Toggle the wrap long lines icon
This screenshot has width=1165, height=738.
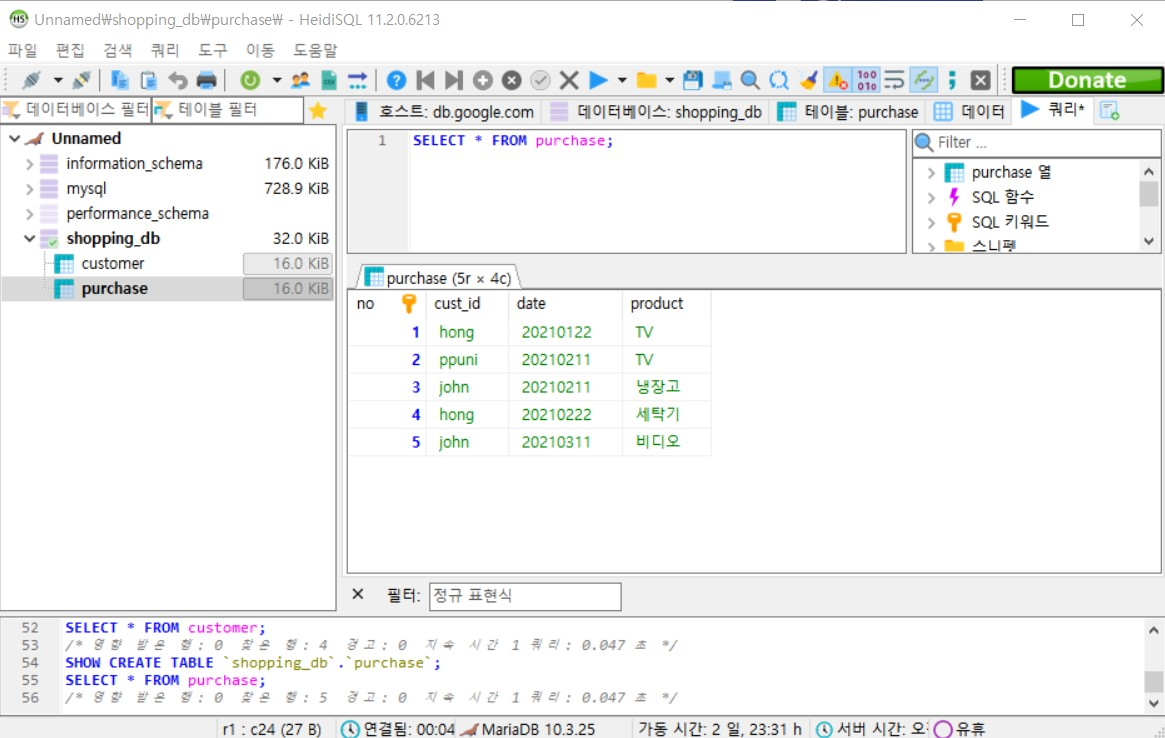point(895,80)
